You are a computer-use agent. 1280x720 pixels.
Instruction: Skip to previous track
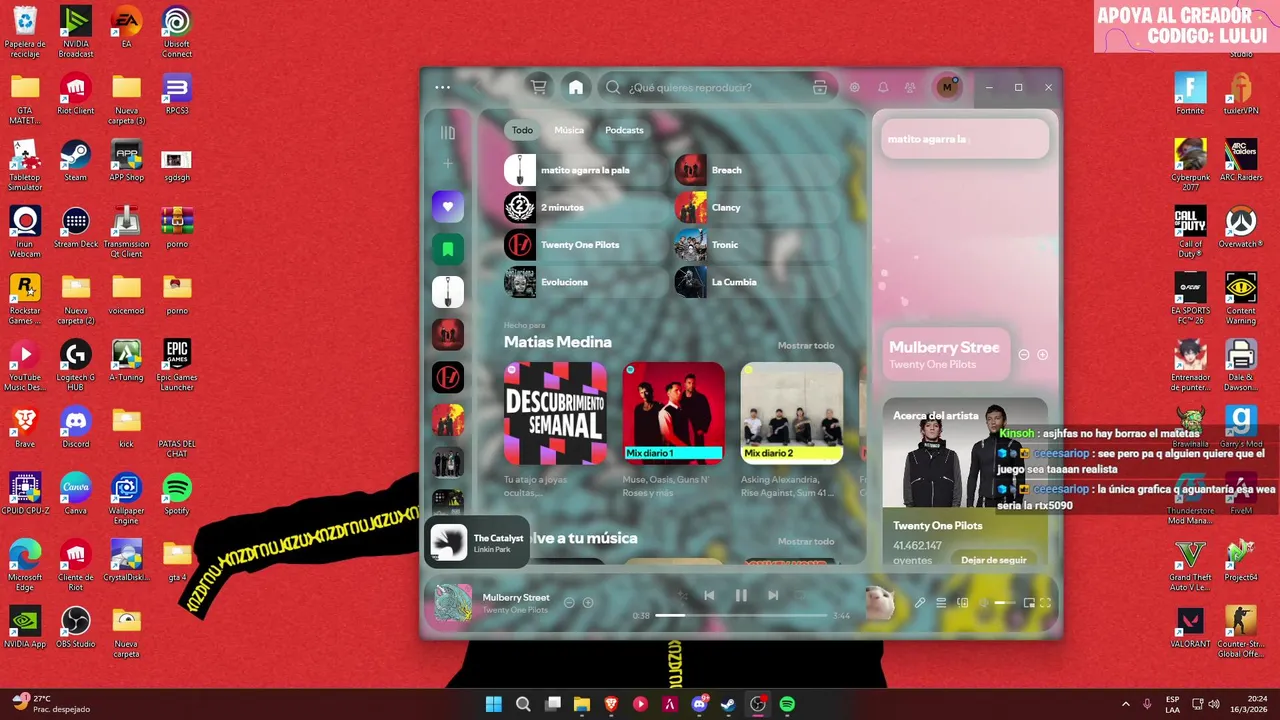(x=709, y=595)
